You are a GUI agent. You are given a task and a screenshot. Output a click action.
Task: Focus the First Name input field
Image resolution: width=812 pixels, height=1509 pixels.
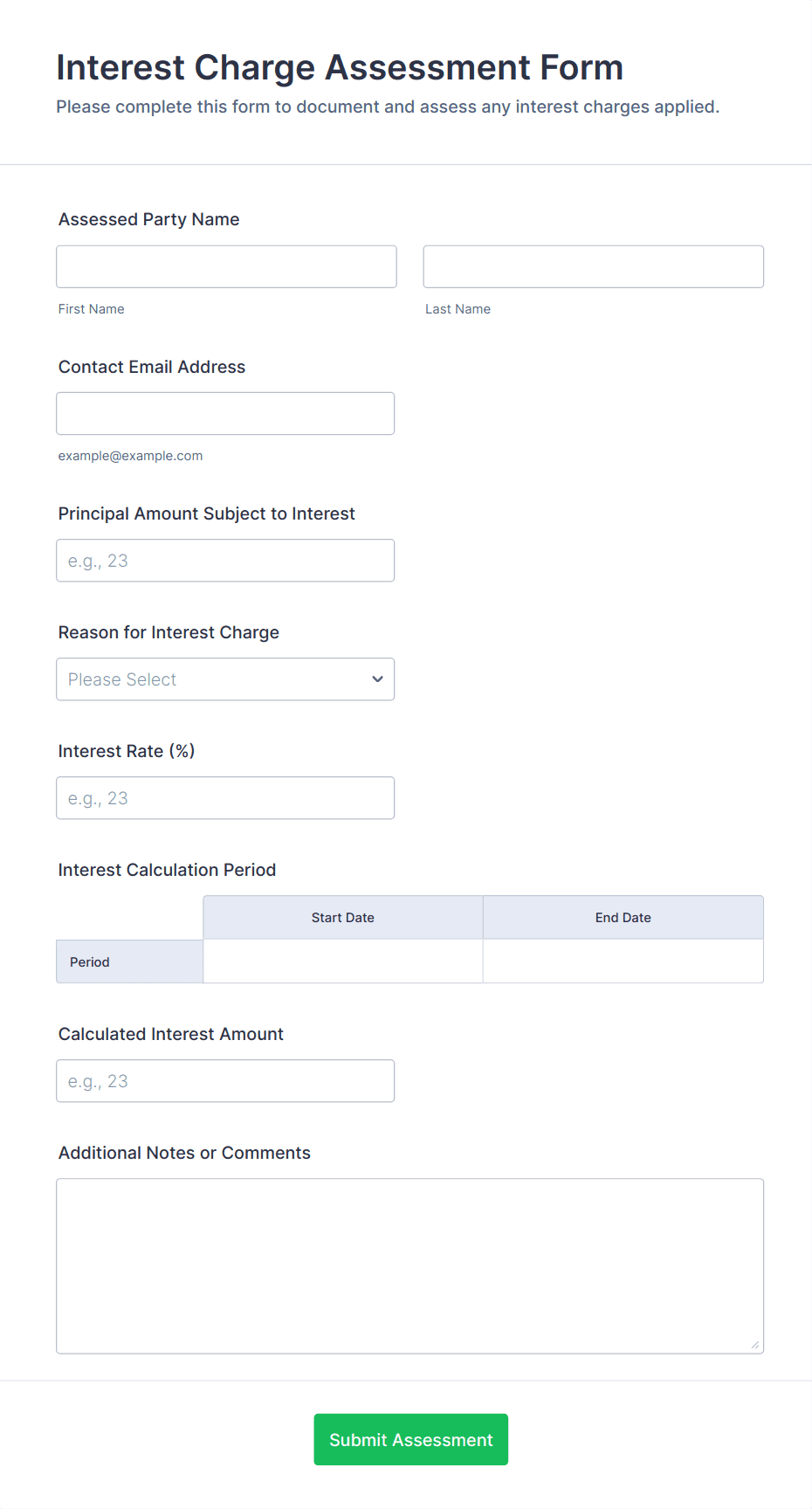tap(226, 266)
